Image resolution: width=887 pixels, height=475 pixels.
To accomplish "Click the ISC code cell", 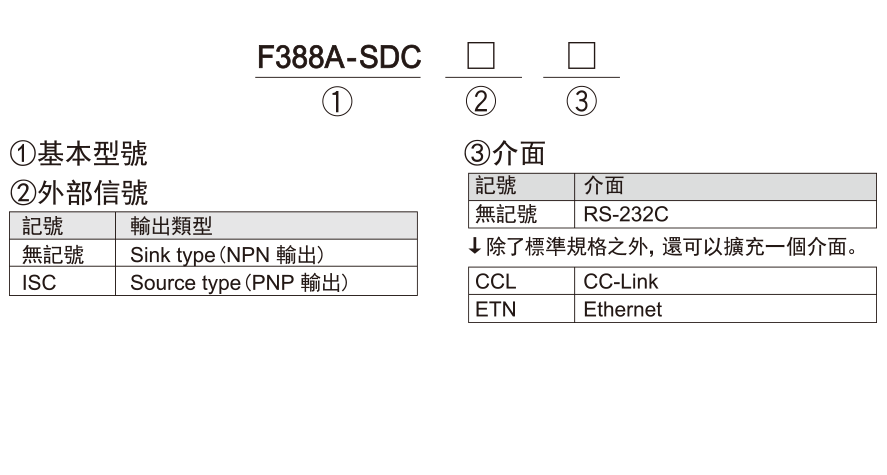I will pos(63,281).
